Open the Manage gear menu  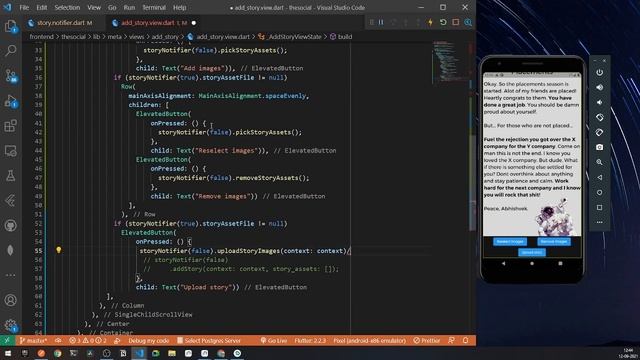point(11,325)
